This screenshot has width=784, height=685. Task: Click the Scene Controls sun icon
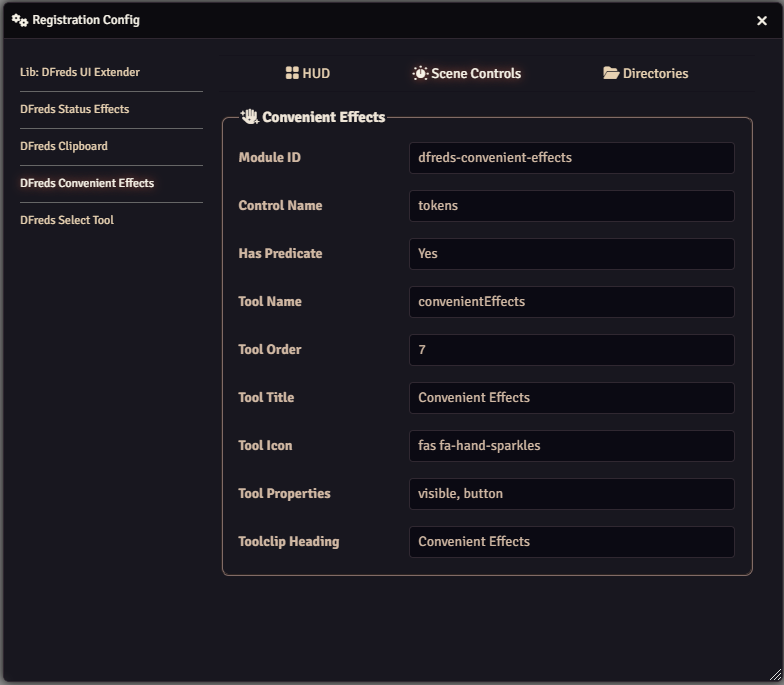(x=420, y=73)
